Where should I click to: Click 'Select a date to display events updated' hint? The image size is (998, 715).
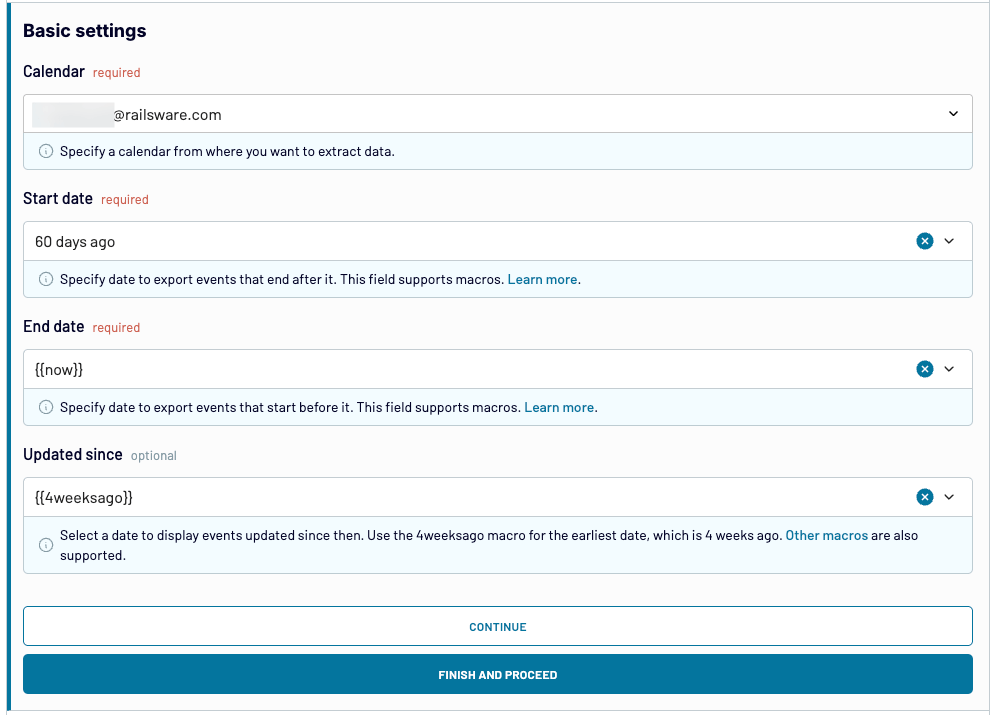489,545
